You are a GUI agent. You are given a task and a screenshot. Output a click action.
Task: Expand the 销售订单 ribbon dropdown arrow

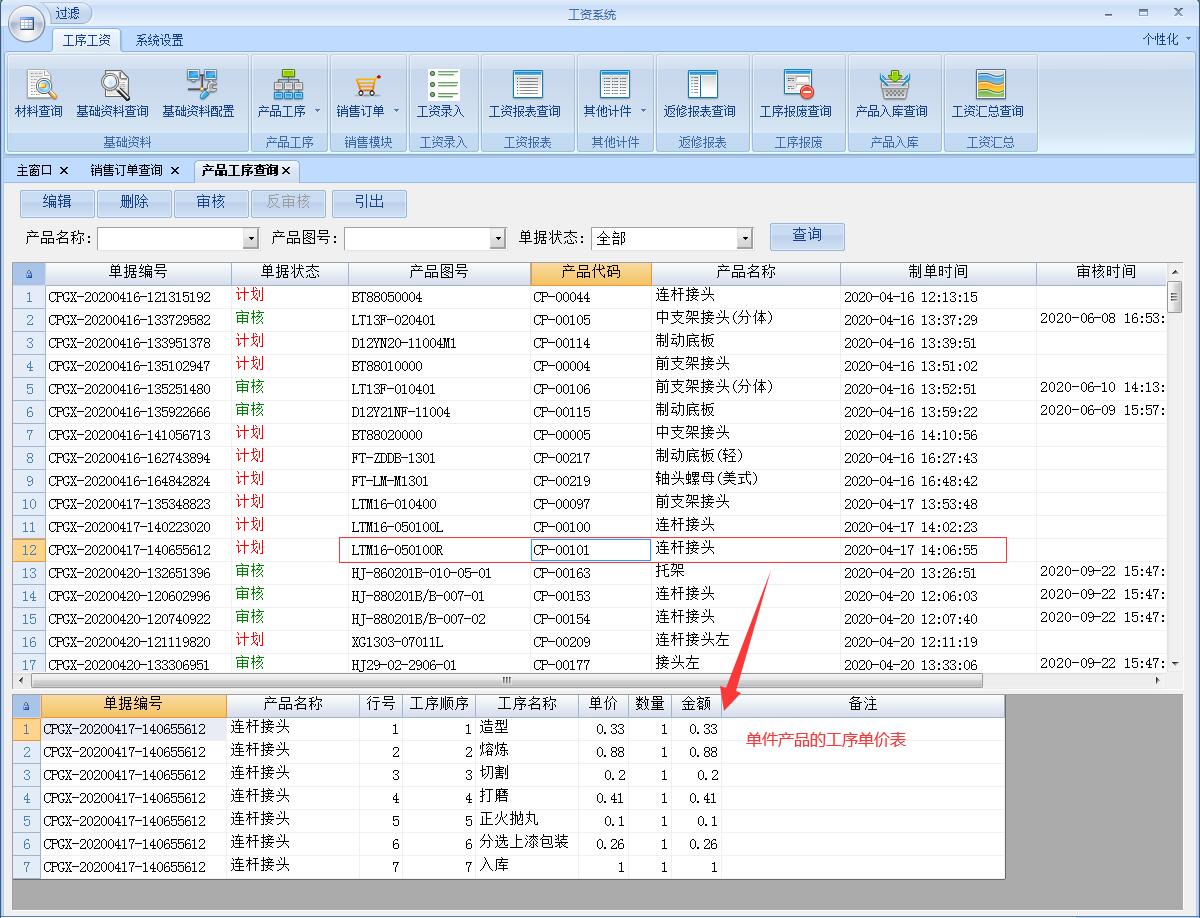click(397, 111)
